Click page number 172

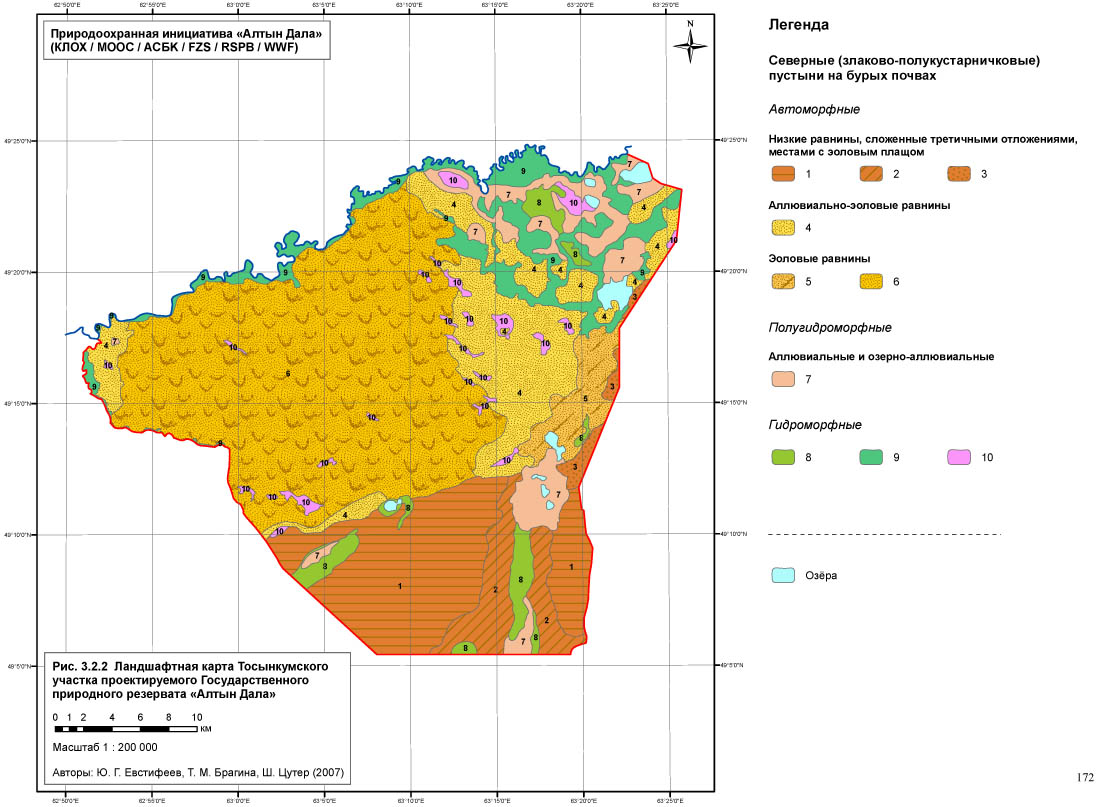(x=1085, y=777)
